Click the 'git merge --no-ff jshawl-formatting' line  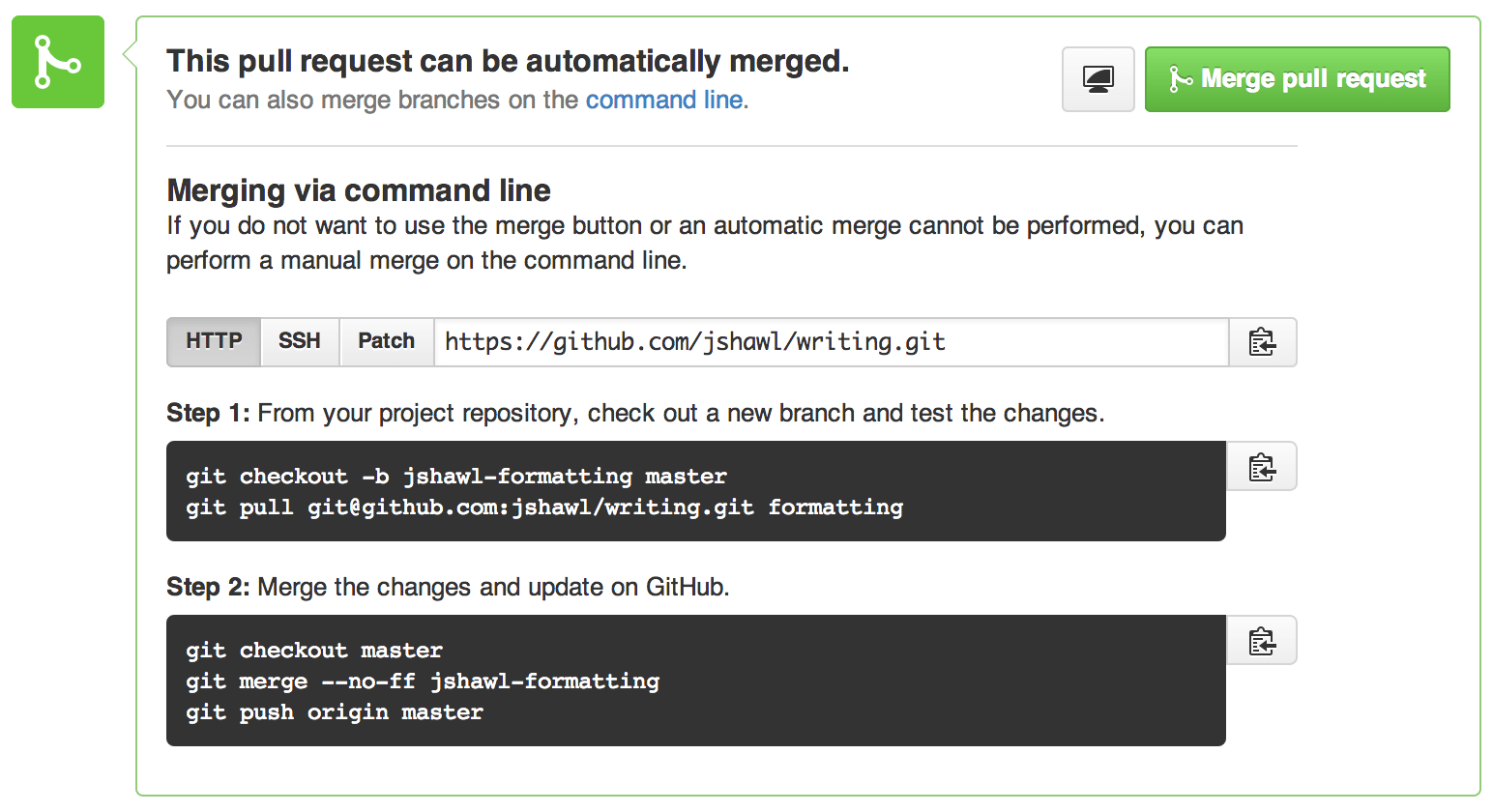423,681
